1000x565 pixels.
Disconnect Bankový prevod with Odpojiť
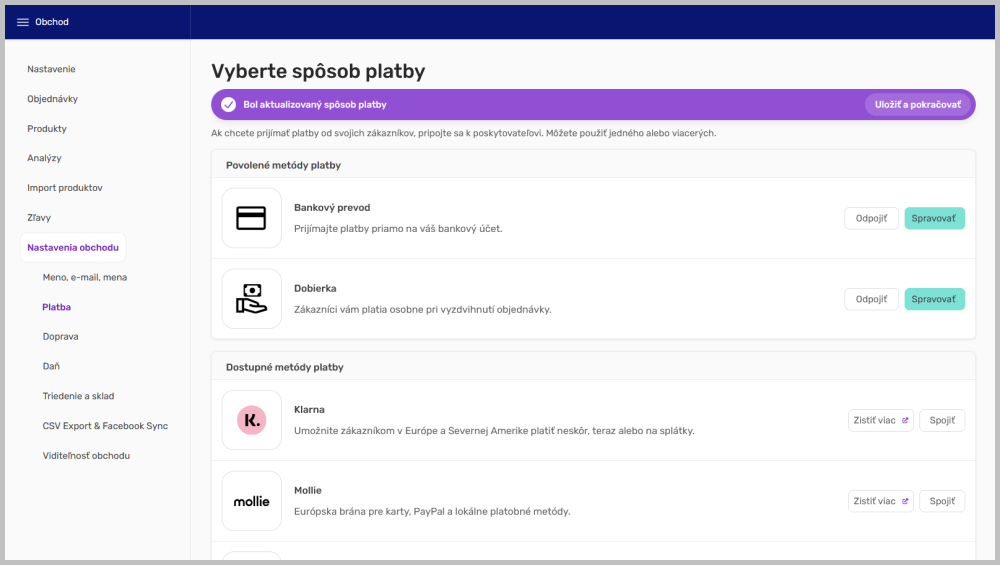coord(871,218)
